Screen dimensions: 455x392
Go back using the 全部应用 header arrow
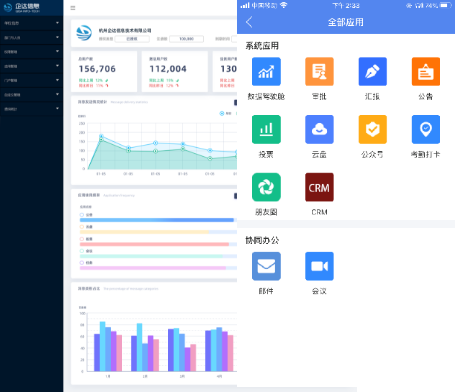[249, 22]
